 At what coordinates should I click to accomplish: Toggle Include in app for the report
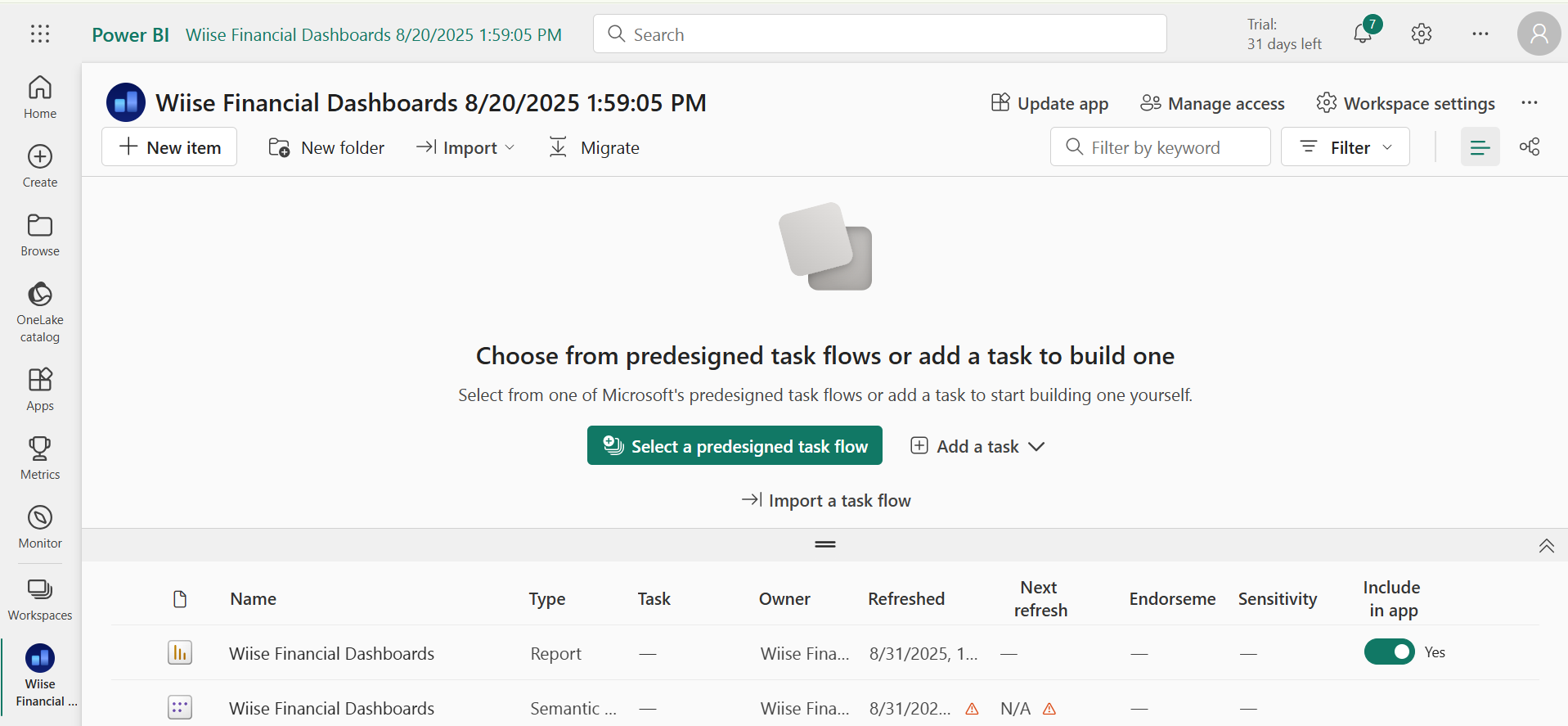1389,652
